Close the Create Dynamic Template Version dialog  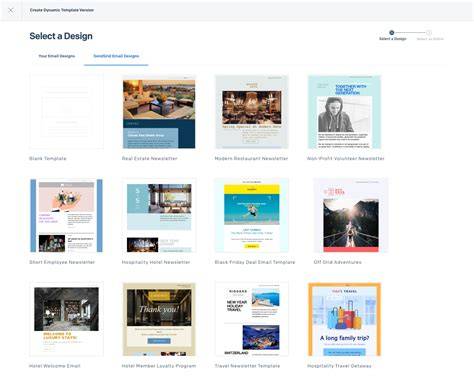[11, 10]
